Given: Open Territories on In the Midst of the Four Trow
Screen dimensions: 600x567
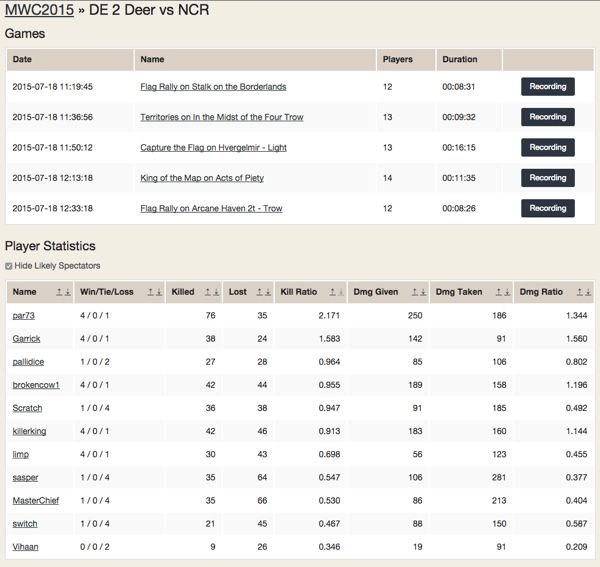Looking at the screenshot, I should [222, 117].
